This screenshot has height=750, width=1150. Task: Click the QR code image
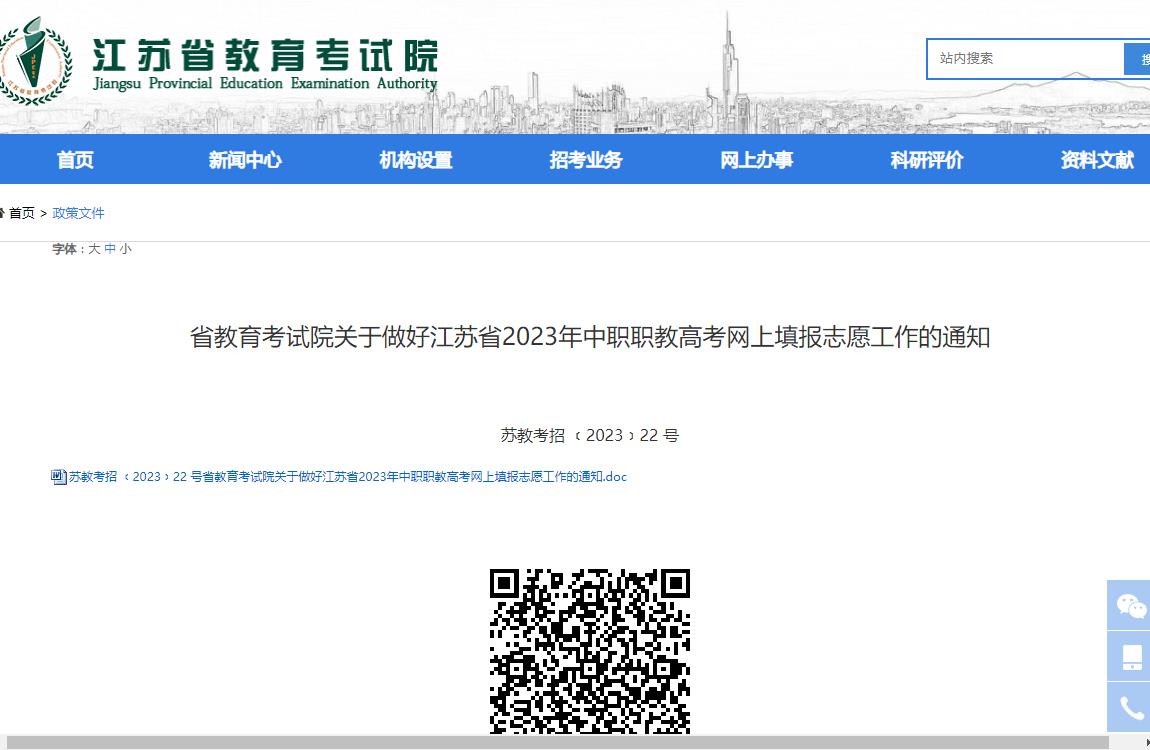click(x=590, y=651)
